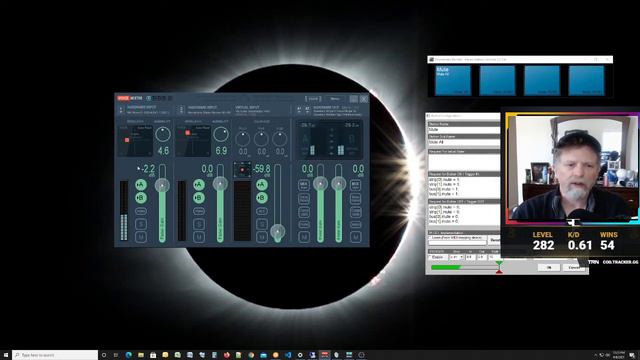640x360 pixels.
Task: Click the Button OFF request text area
Action: point(463,215)
